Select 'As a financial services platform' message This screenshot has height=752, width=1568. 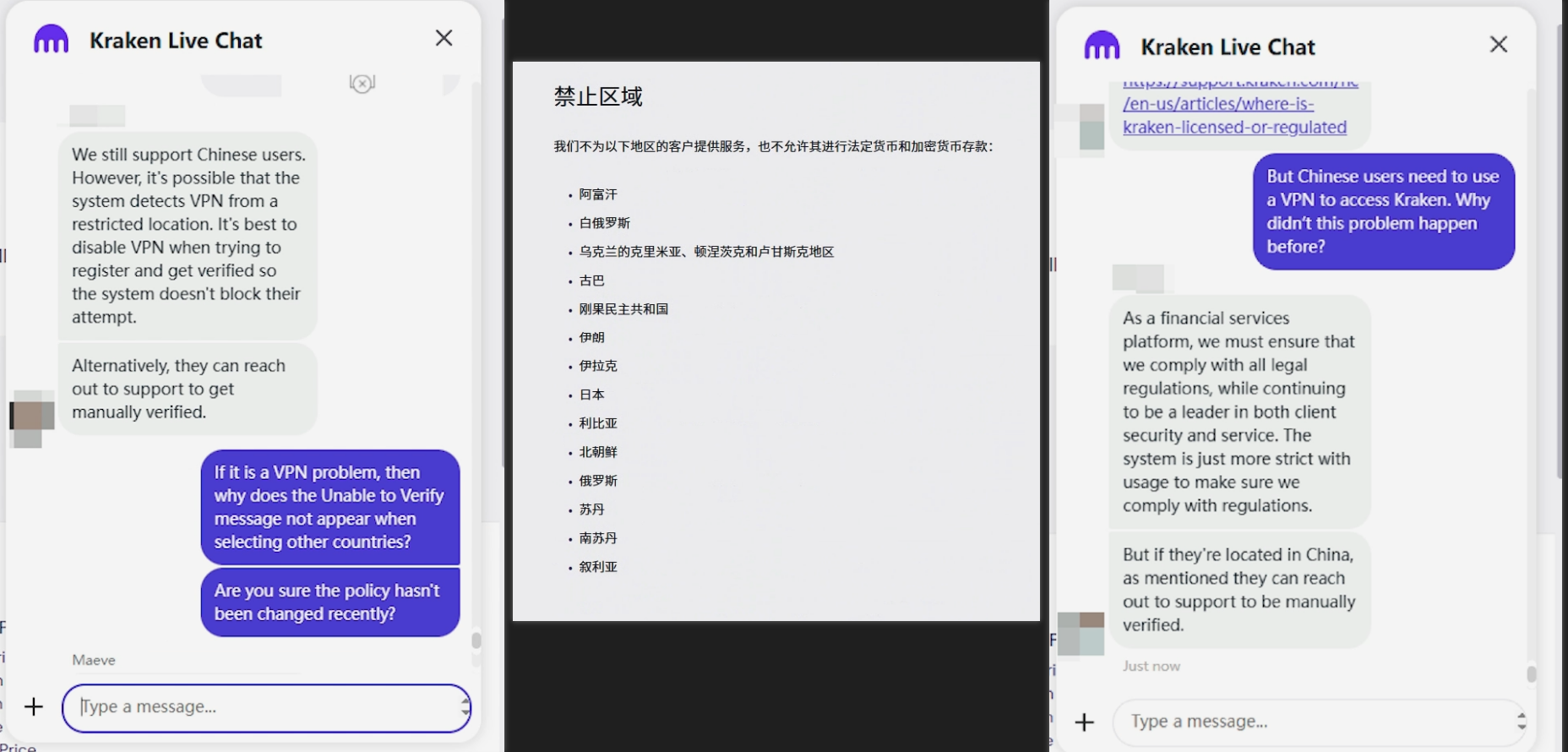pos(1239,411)
